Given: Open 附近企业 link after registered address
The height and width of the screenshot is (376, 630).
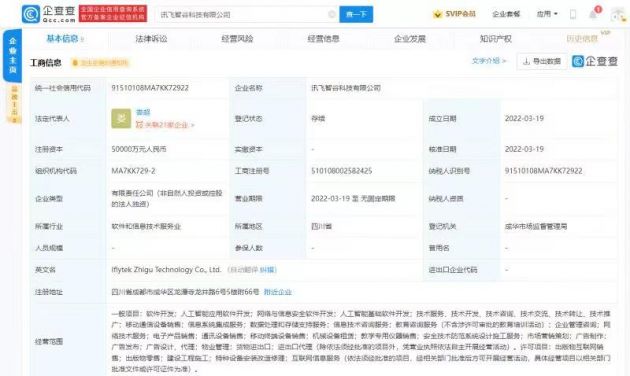Looking at the screenshot, I should point(278,292).
